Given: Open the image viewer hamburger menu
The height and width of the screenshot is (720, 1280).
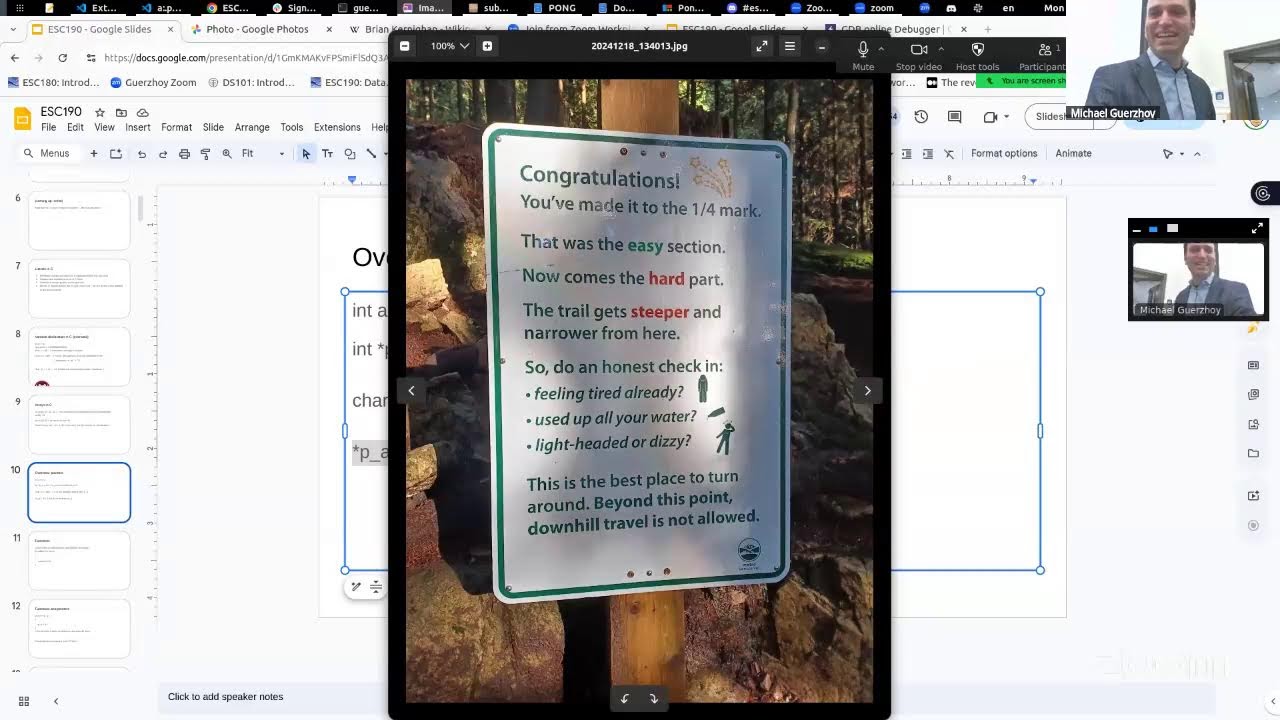Looking at the screenshot, I should (790, 46).
